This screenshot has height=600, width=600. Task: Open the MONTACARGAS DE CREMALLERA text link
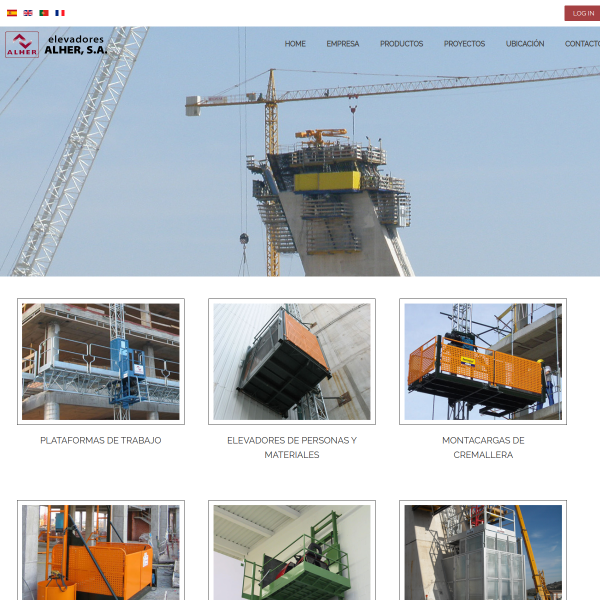pyautogui.click(x=483, y=447)
